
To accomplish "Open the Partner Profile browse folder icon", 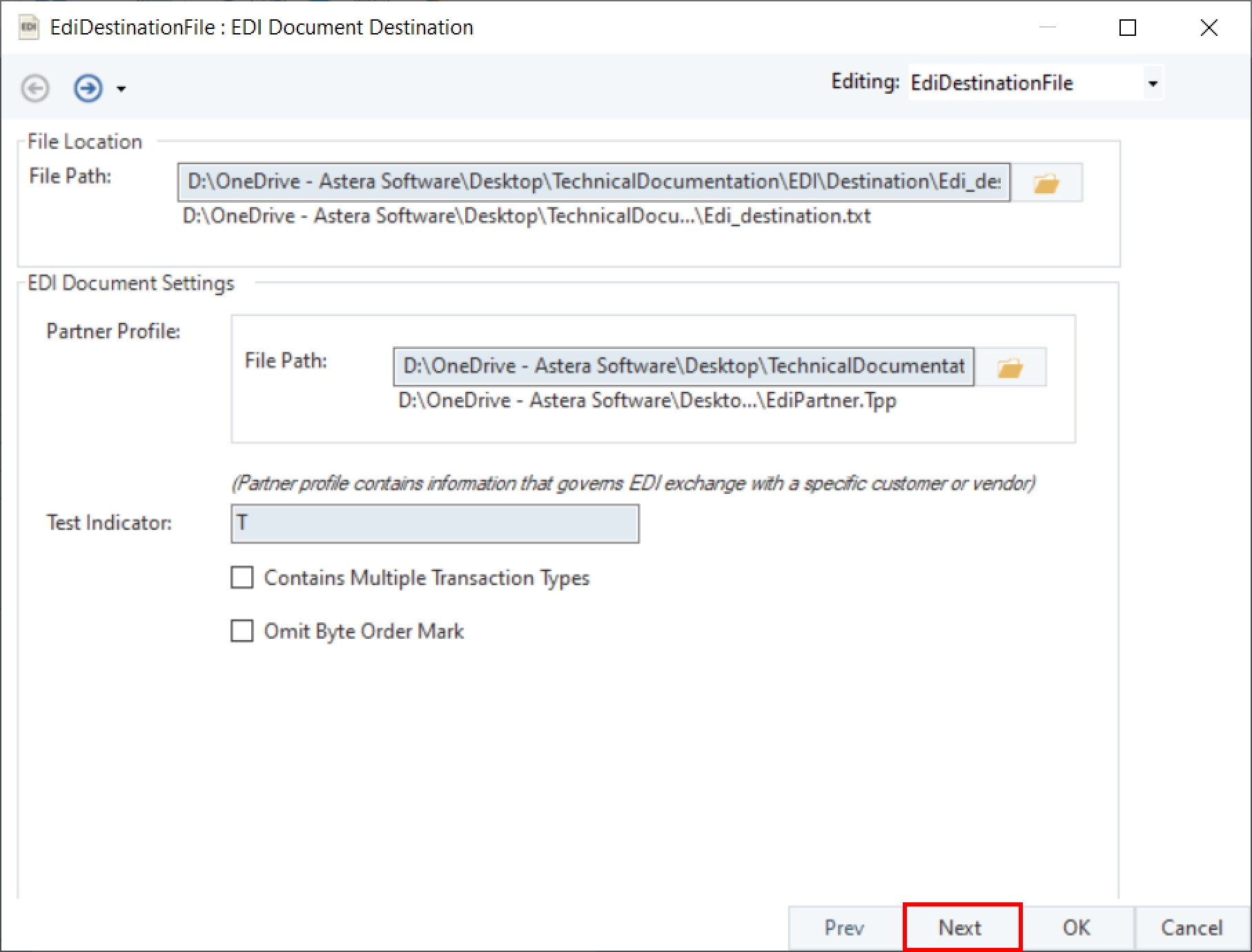I will (x=1010, y=367).
